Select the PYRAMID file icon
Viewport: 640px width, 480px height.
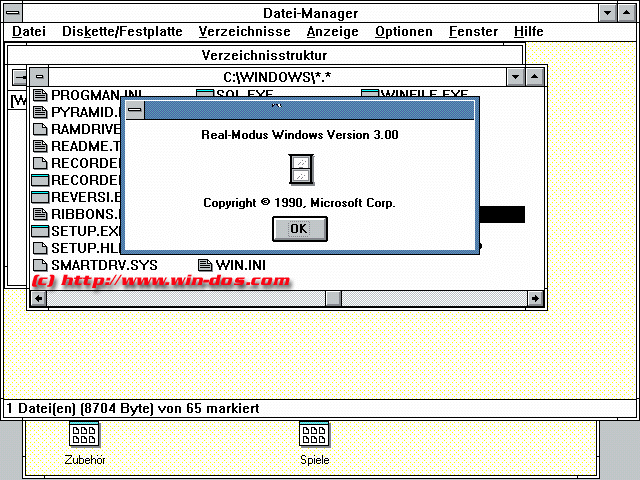[x=40, y=112]
